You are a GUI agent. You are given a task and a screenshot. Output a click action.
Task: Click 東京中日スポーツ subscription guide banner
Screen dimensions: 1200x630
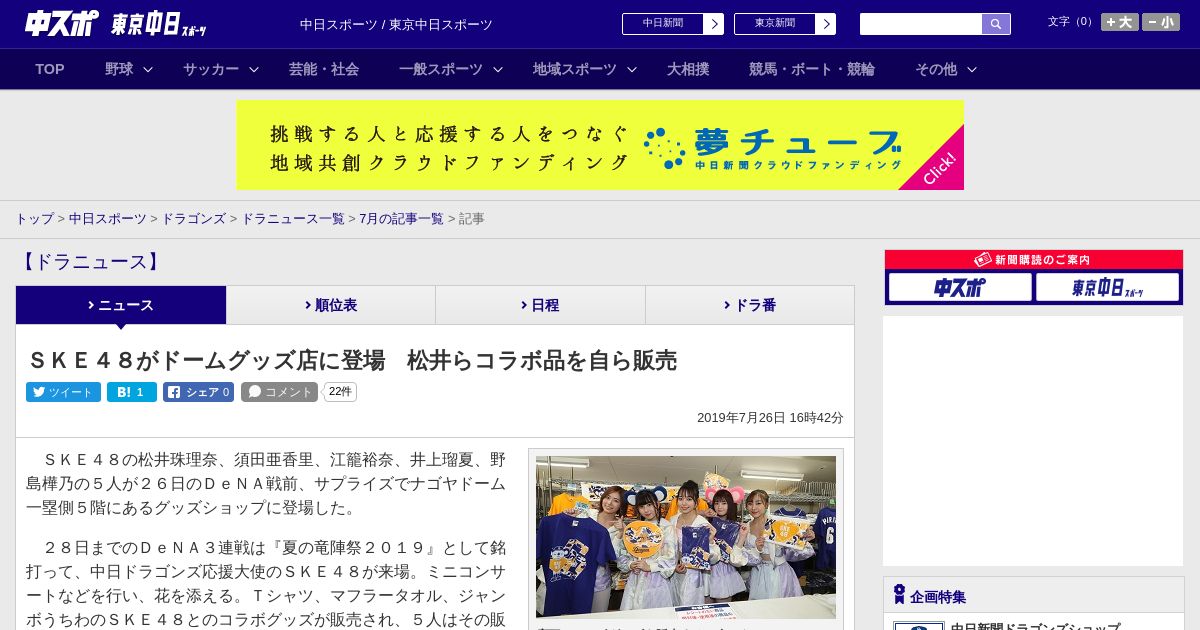(1108, 287)
